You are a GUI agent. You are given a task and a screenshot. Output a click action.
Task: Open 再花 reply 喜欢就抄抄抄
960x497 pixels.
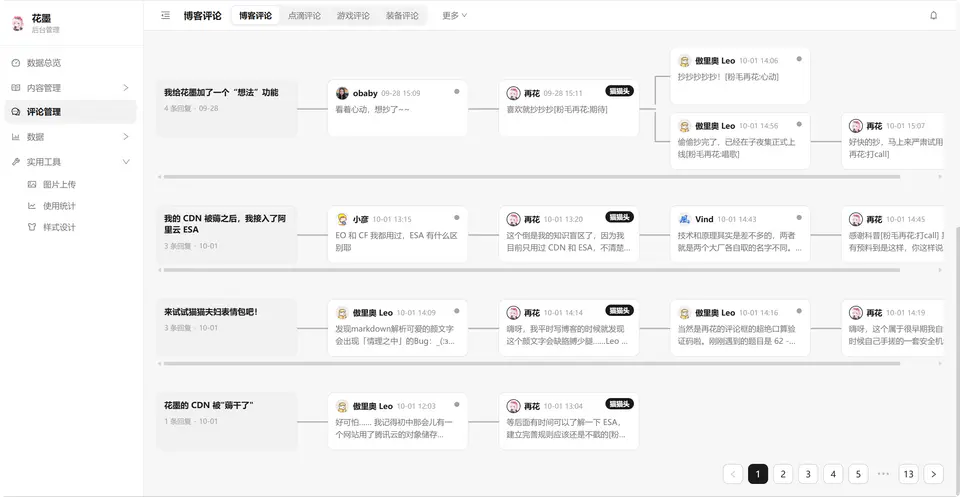pyautogui.click(x=569, y=108)
